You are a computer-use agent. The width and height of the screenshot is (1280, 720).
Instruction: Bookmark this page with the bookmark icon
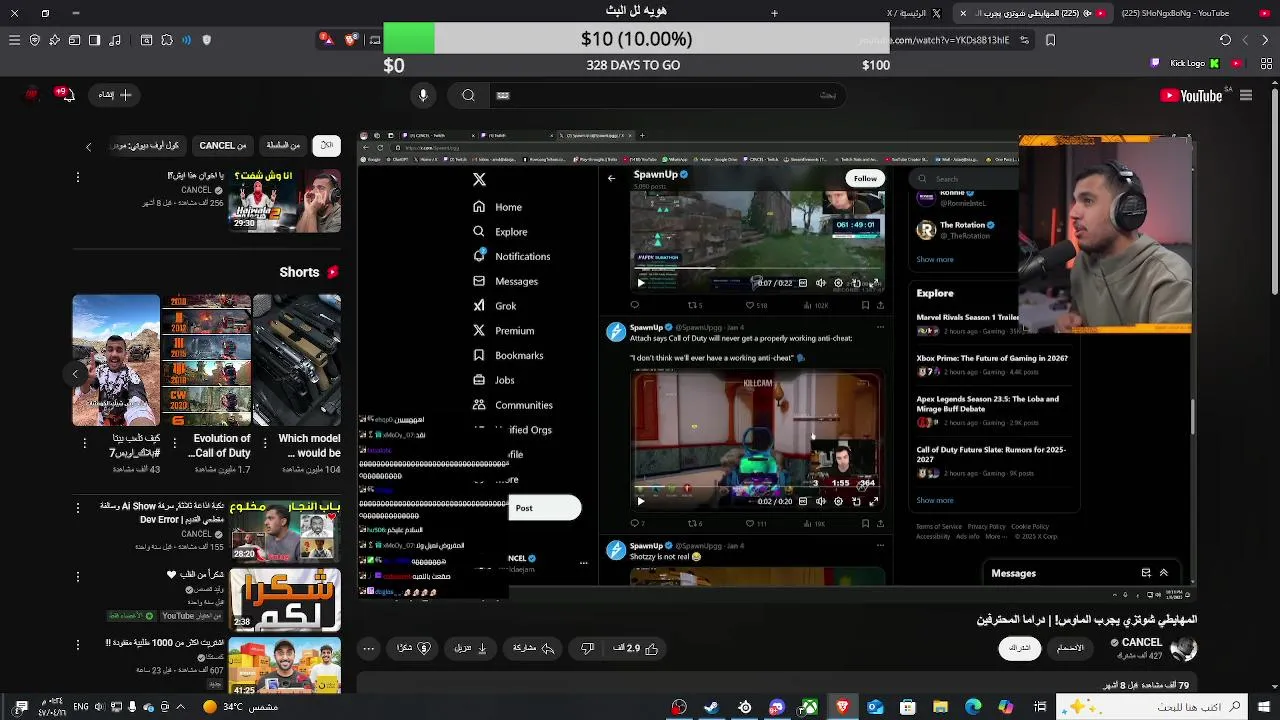(1050, 40)
